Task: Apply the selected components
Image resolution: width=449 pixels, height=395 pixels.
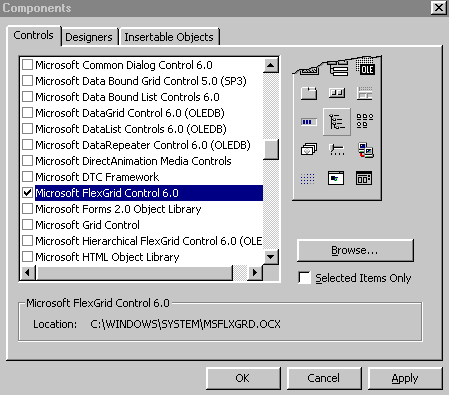Action: tap(405, 378)
